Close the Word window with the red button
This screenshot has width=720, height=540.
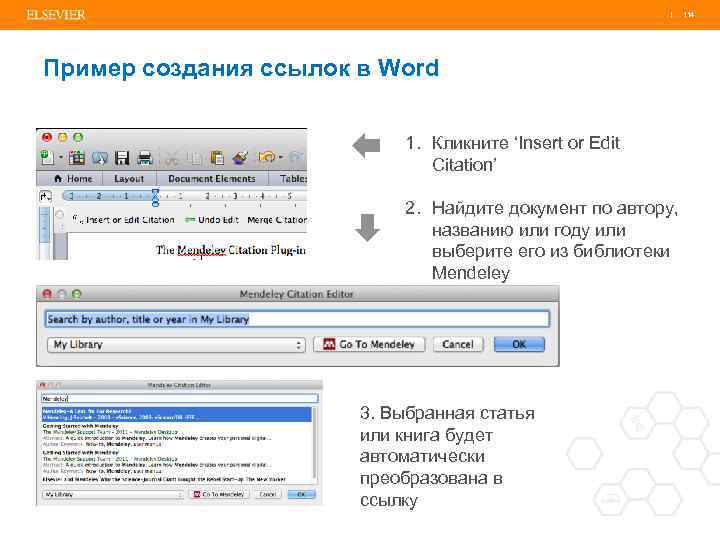47,137
